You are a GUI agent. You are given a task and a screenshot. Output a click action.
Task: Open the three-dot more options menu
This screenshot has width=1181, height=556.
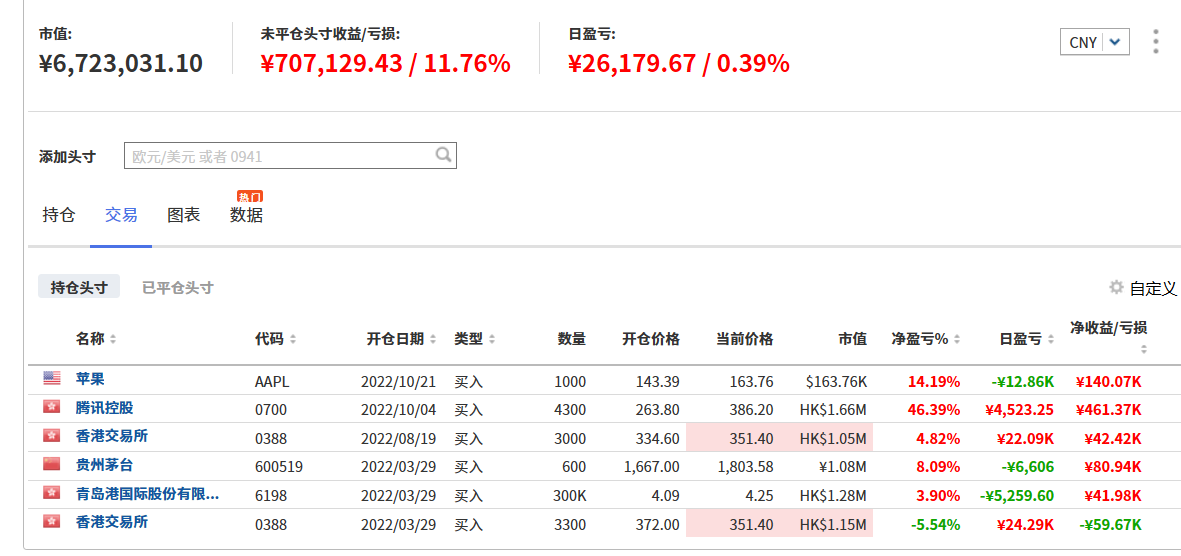[x=1155, y=41]
